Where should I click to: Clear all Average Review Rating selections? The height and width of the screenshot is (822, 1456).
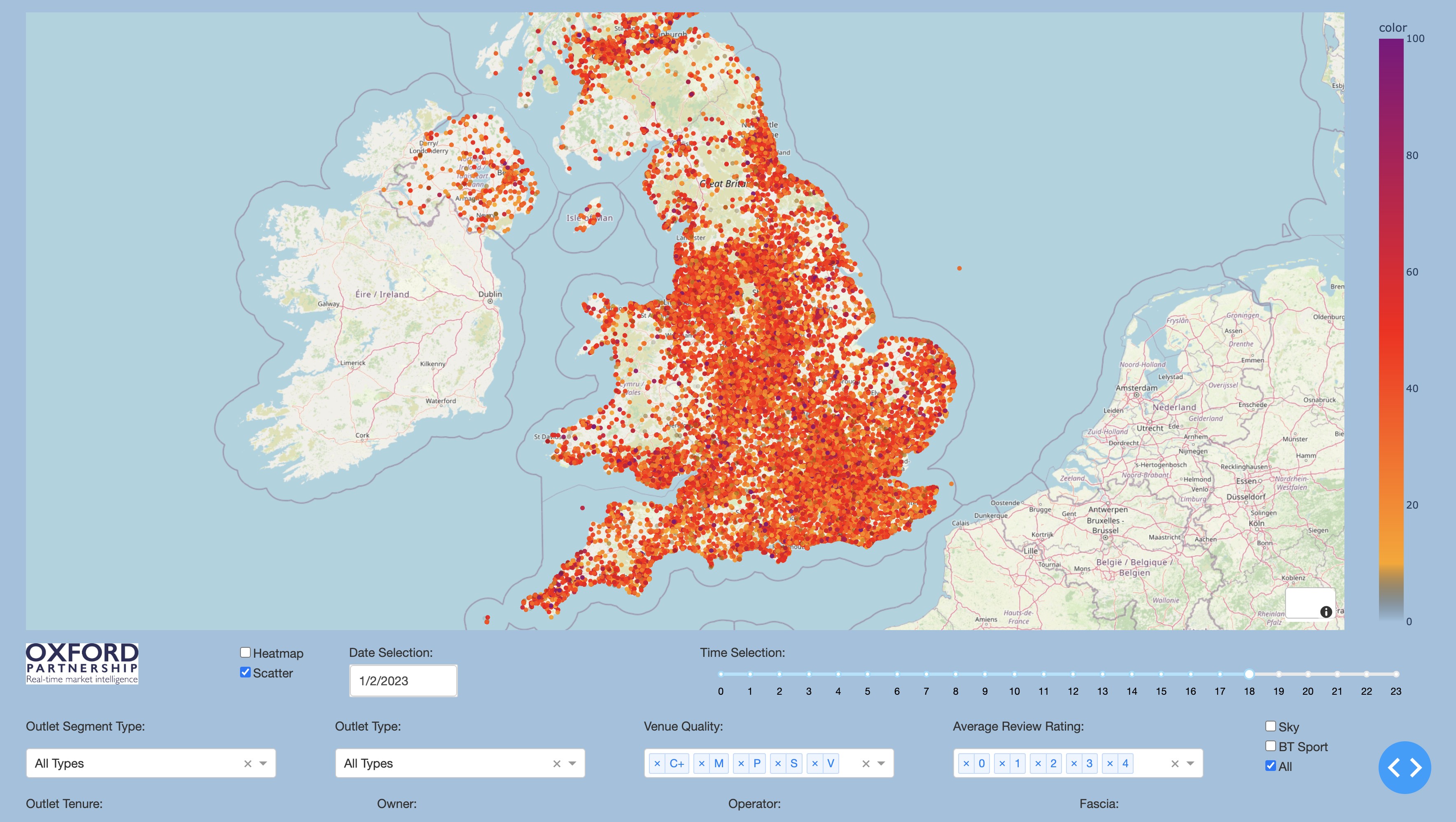(x=1175, y=764)
